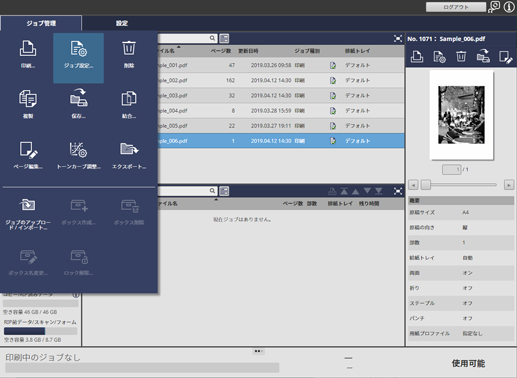Screen dimensions: 517x378
Task: Click the search magnifier in the stored jobs list
Action: coord(212,38)
